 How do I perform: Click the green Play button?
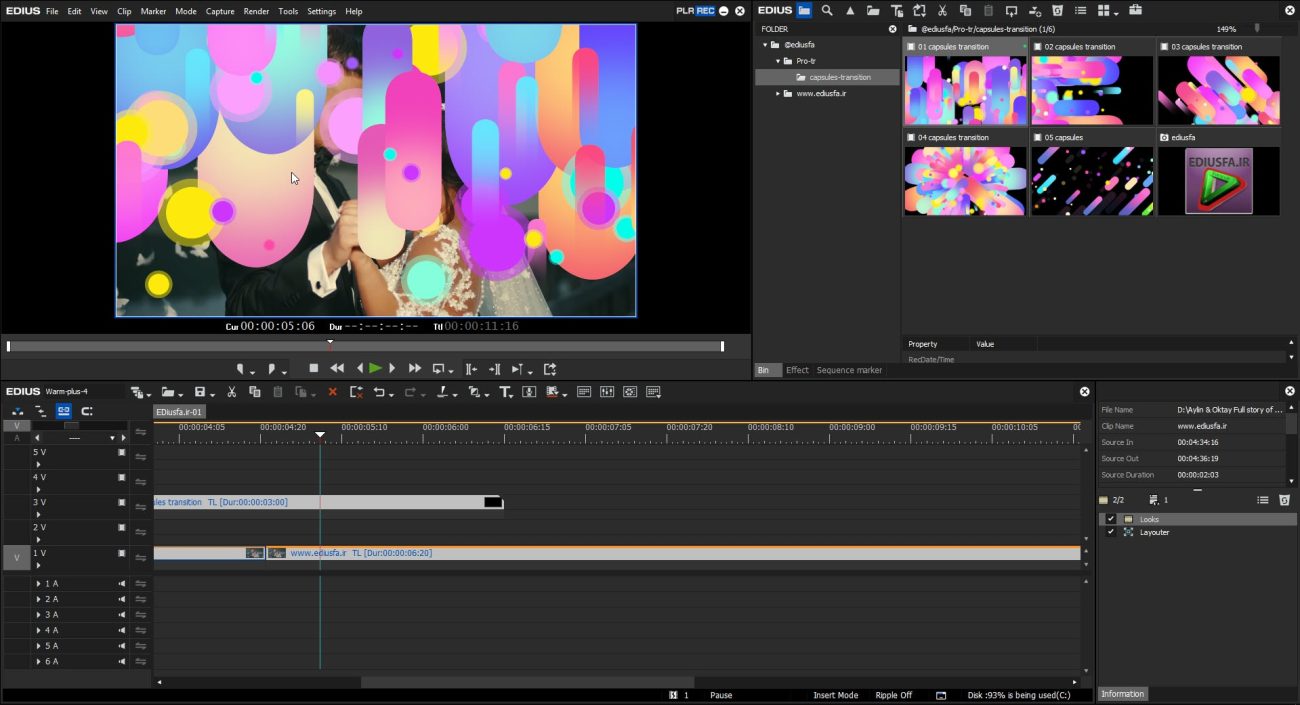375,368
